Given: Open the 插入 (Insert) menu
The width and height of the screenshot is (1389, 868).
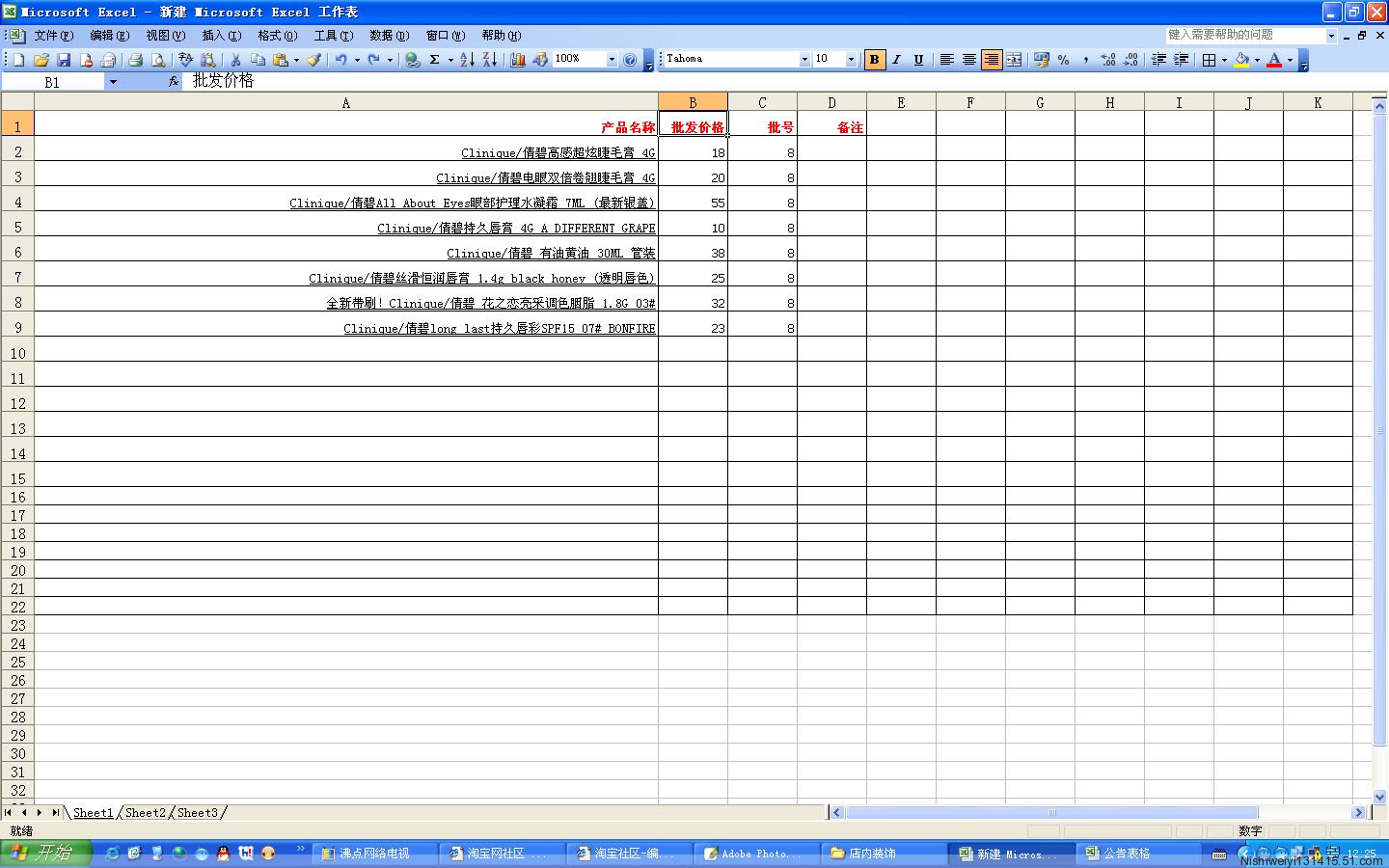Looking at the screenshot, I should point(221,36).
